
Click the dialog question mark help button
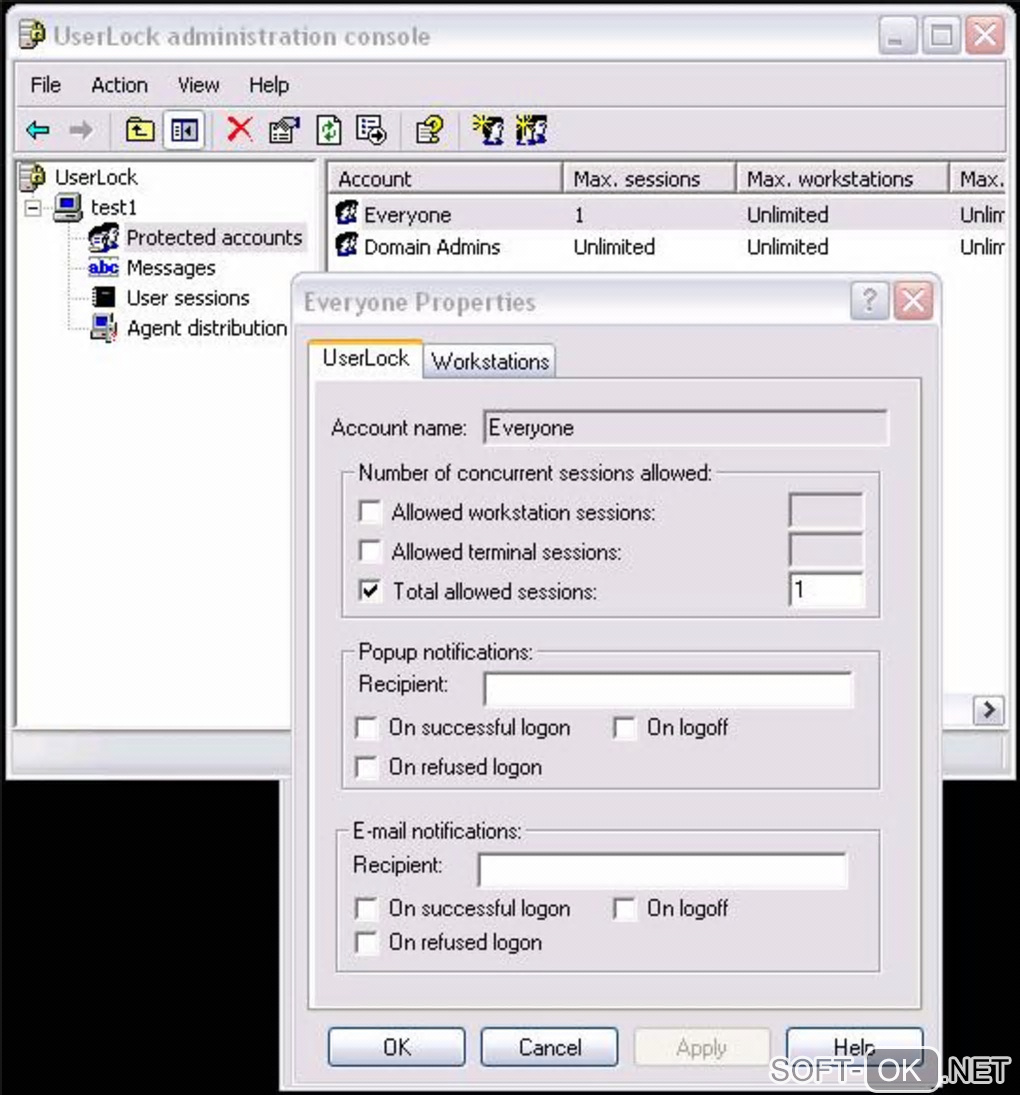[x=869, y=302]
